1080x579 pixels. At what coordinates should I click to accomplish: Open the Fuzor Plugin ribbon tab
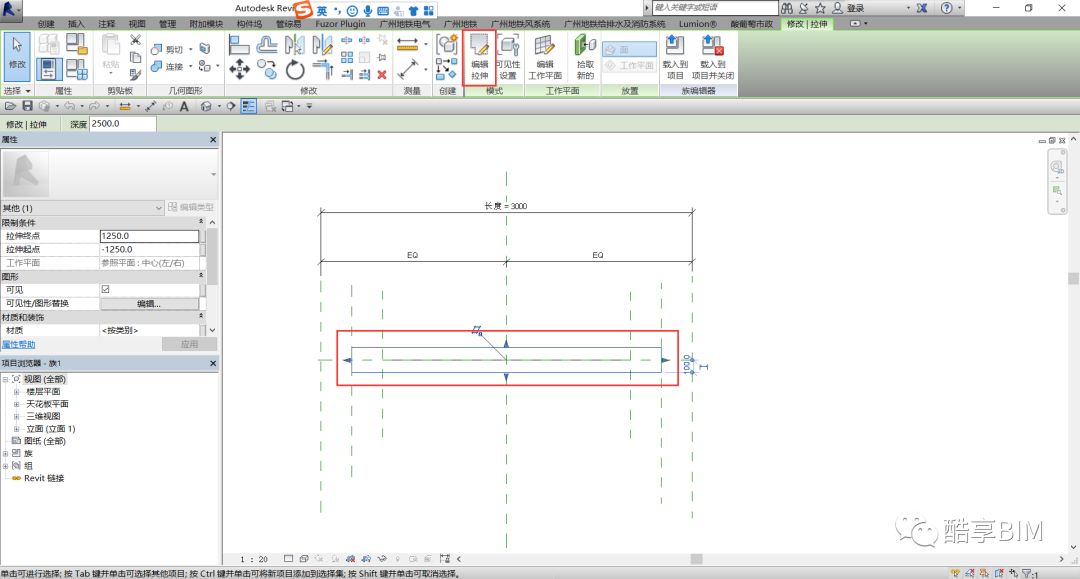pyautogui.click(x=340, y=23)
